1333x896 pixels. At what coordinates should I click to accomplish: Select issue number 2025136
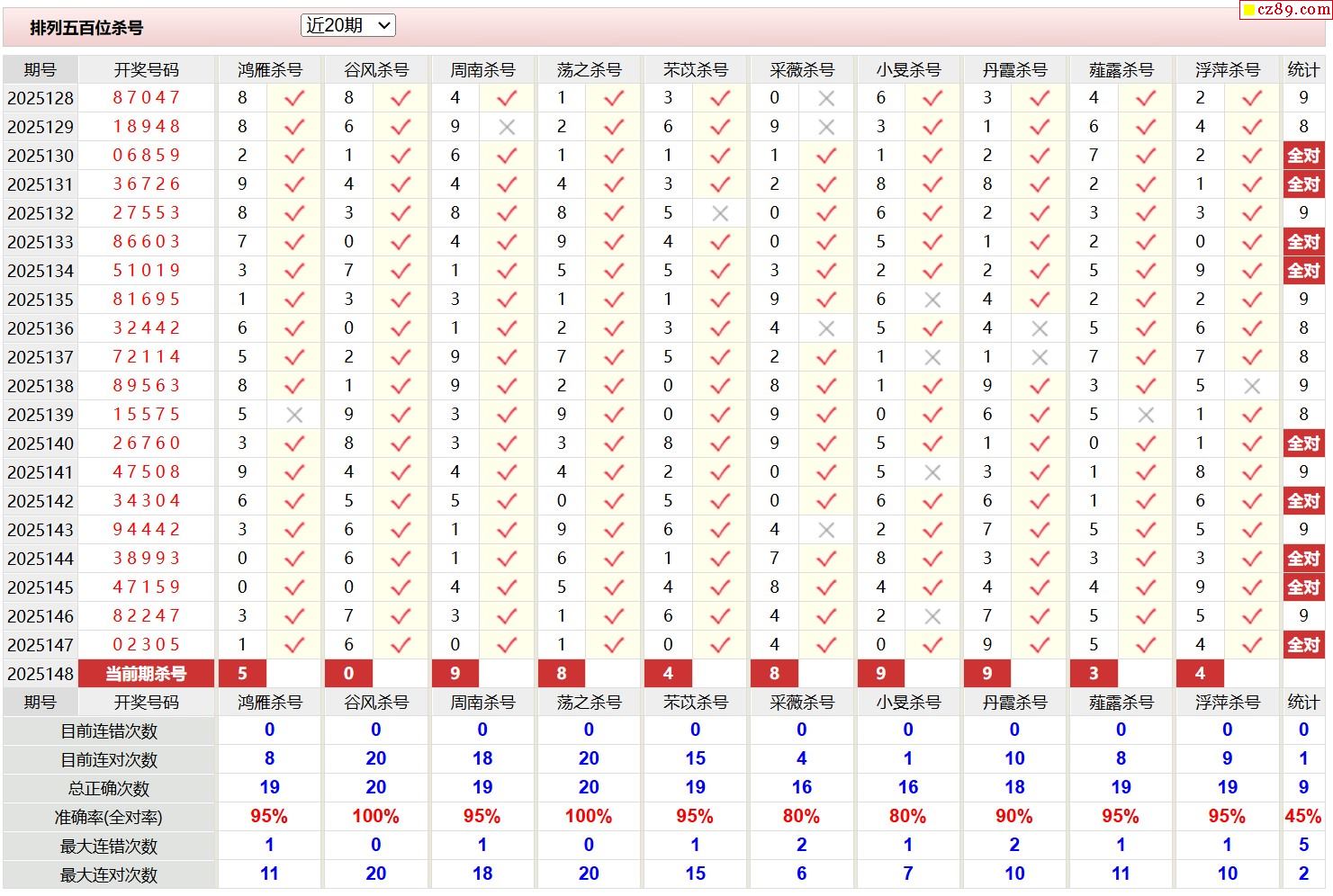(x=41, y=328)
